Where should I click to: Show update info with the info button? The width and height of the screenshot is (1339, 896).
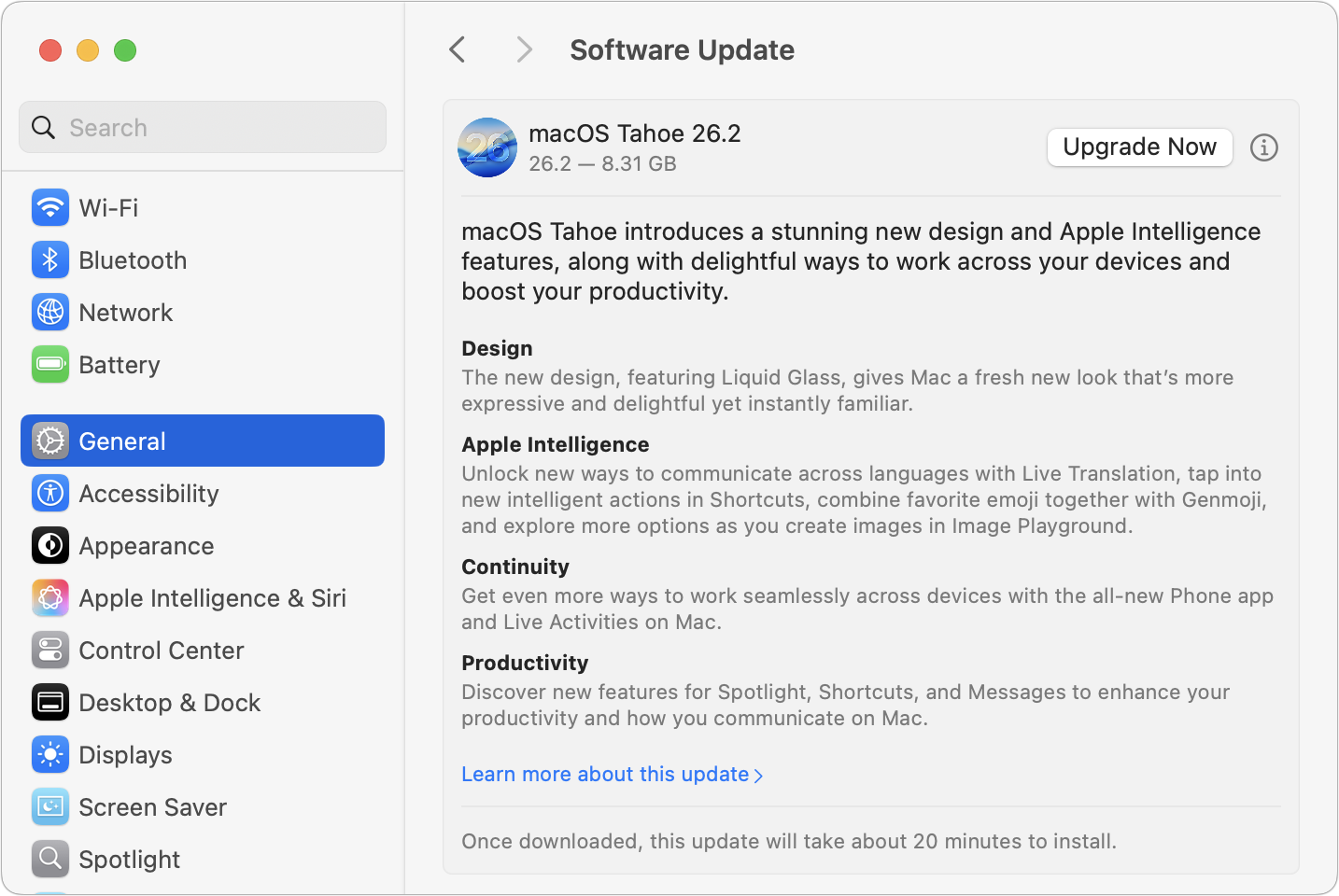pyautogui.click(x=1263, y=147)
